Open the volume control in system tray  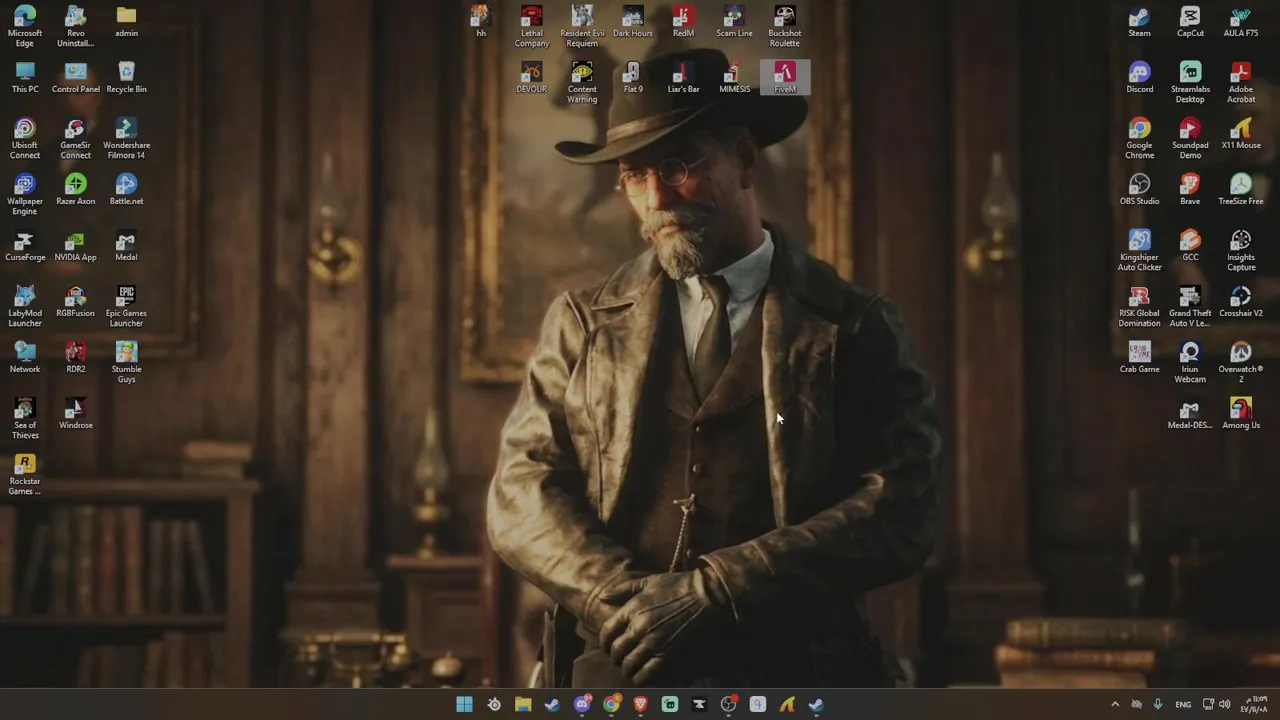click(x=1225, y=705)
